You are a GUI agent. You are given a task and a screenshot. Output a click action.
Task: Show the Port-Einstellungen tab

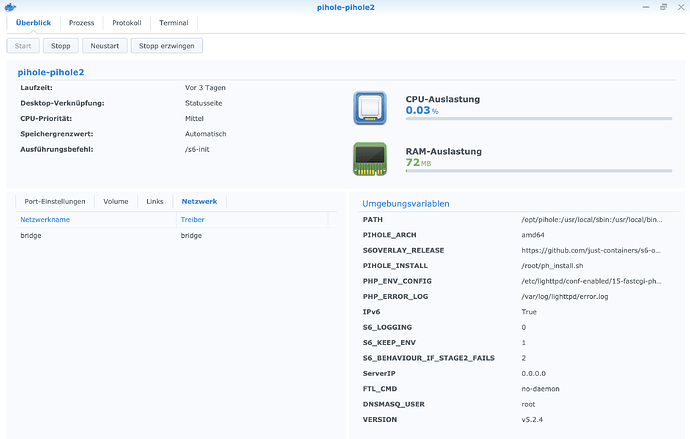point(55,201)
